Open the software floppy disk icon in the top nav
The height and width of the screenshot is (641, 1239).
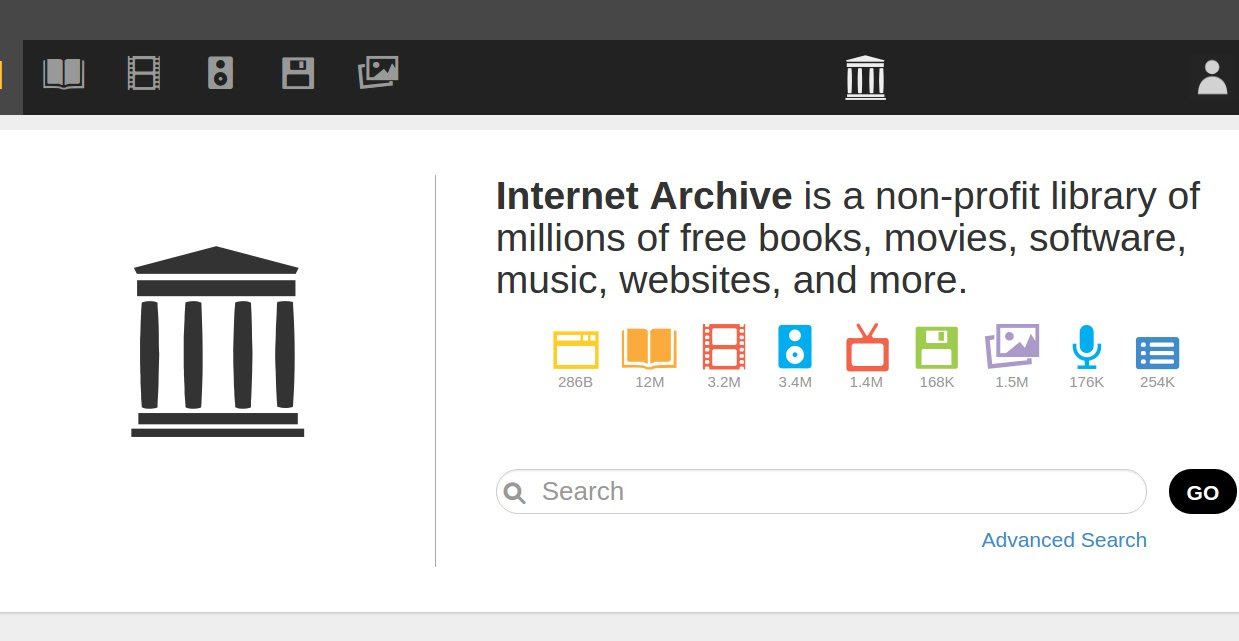(298, 74)
